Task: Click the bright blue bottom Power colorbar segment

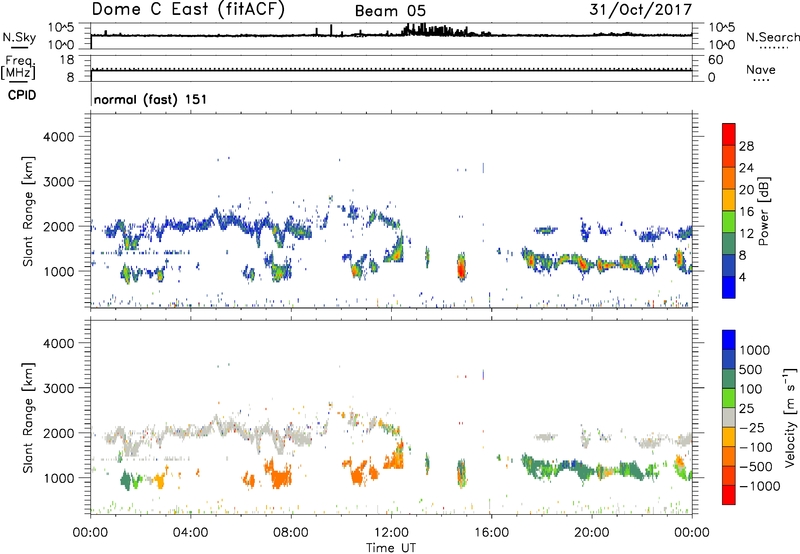Action: click(729, 287)
